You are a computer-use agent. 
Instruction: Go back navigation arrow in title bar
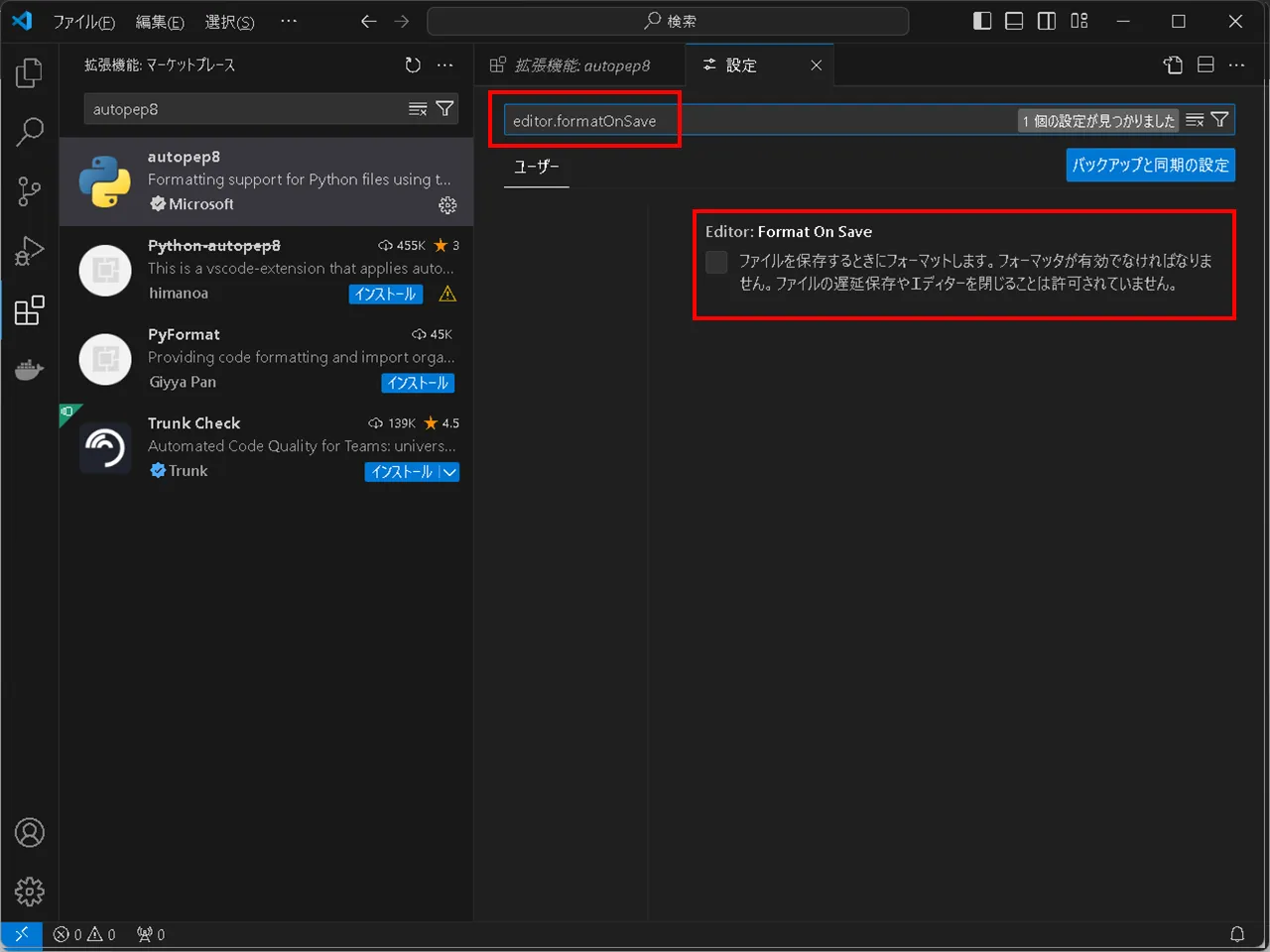[368, 21]
